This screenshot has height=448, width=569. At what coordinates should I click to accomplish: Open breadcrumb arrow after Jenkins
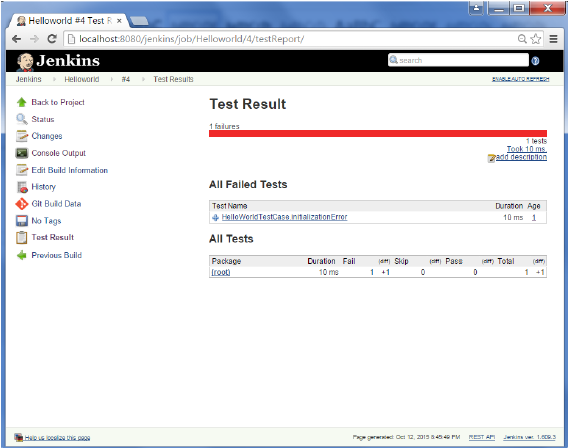54,79
